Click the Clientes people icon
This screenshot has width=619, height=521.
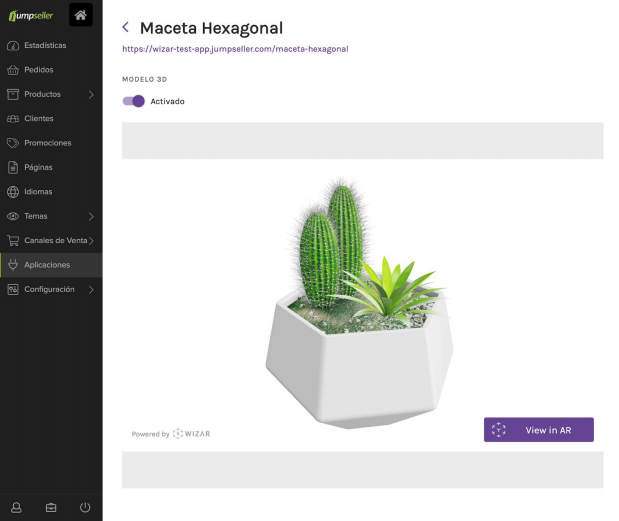tap(13, 119)
